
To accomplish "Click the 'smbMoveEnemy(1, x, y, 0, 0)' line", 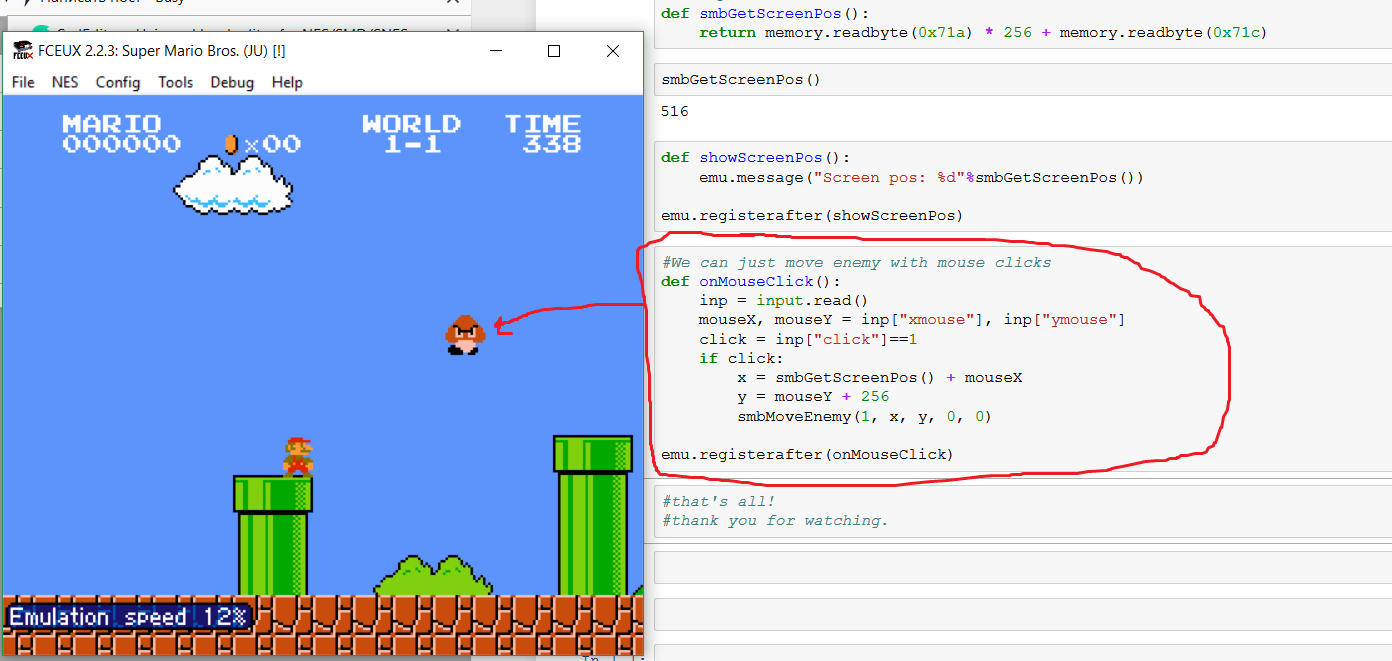I will coord(865,416).
